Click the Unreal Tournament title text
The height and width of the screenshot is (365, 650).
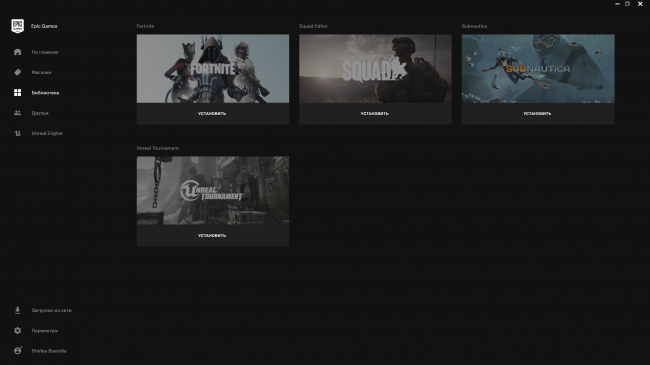158,148
